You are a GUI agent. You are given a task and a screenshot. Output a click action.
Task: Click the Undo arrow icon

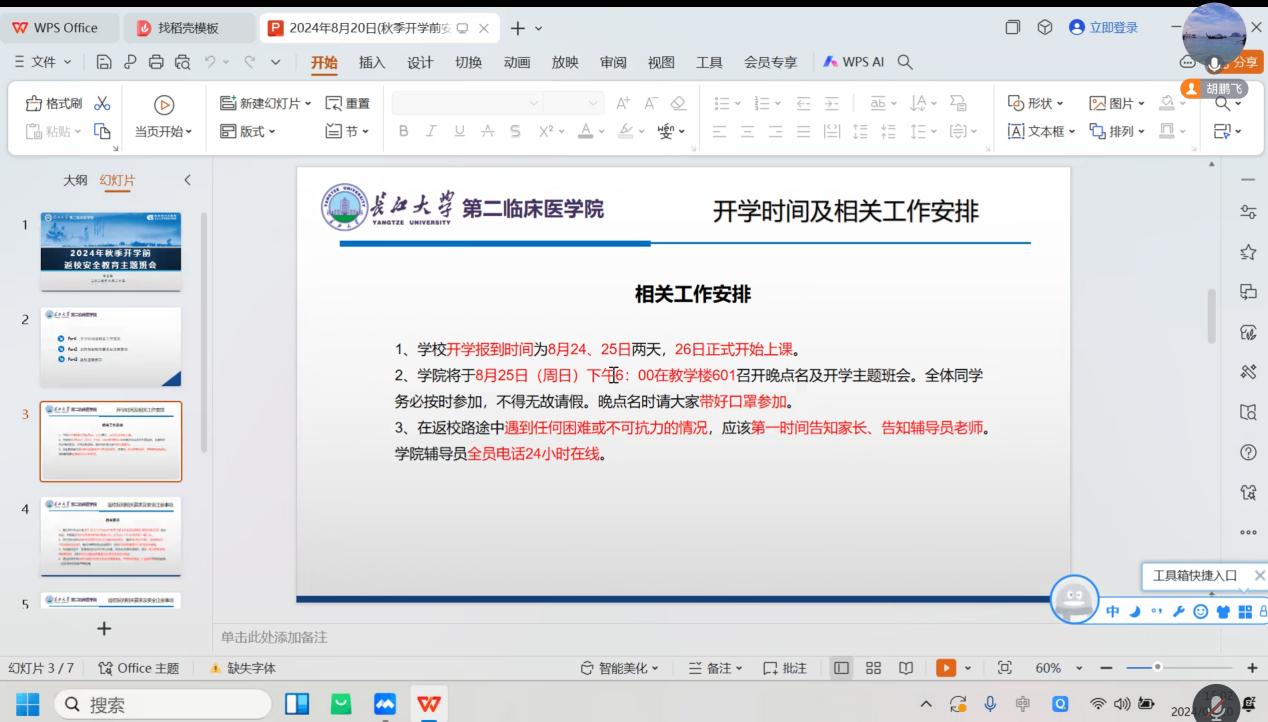pyautogui.click(x=210, y=62)
